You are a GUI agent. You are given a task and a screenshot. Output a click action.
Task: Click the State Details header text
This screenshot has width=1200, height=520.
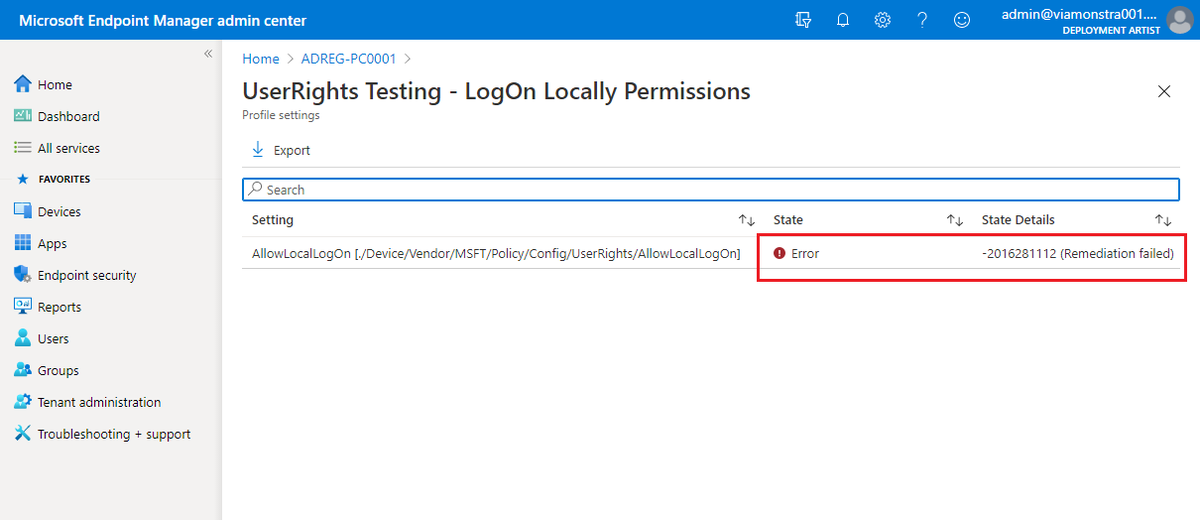tap(1018, 220)
